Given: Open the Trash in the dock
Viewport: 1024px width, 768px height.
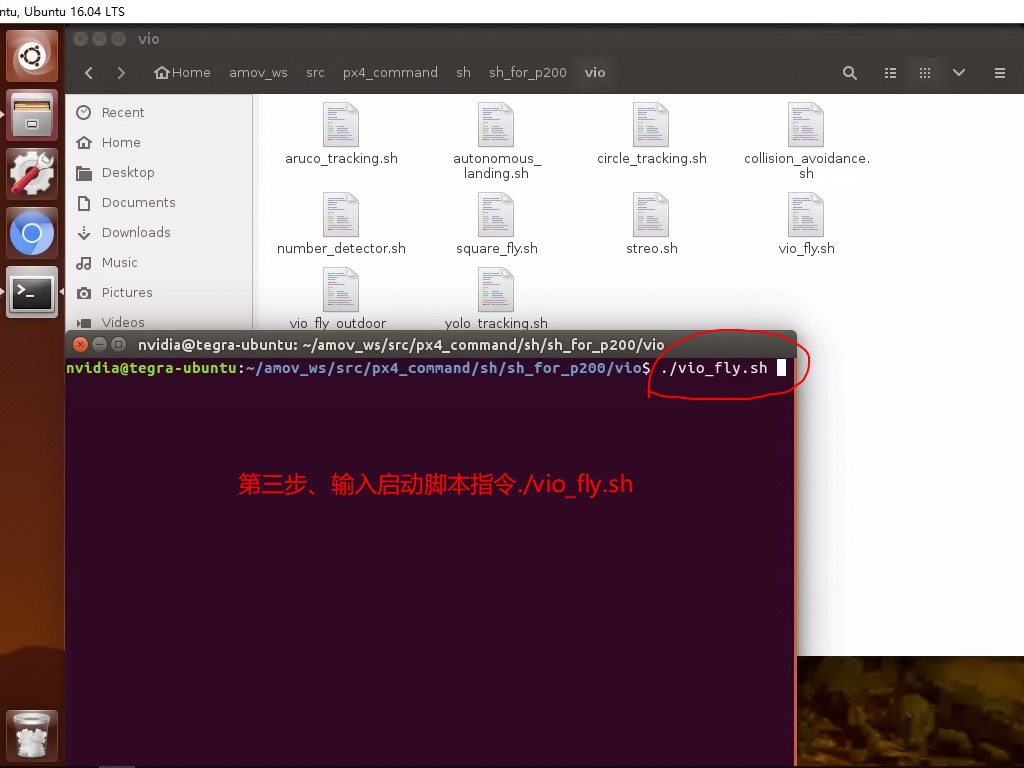Looking at the screenshot, I should [32, 736].
